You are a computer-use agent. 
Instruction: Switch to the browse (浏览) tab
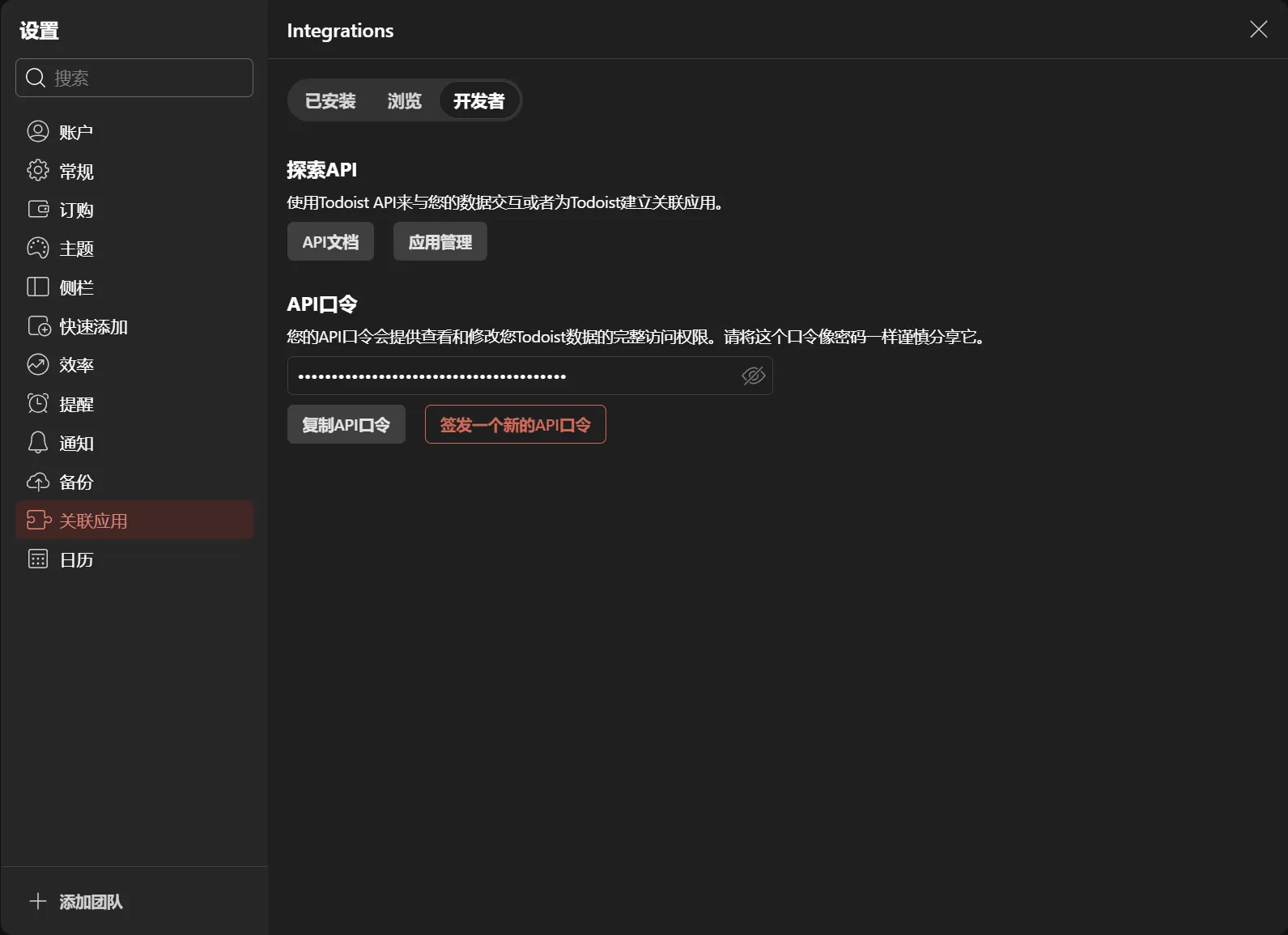(x=404, y=101)
